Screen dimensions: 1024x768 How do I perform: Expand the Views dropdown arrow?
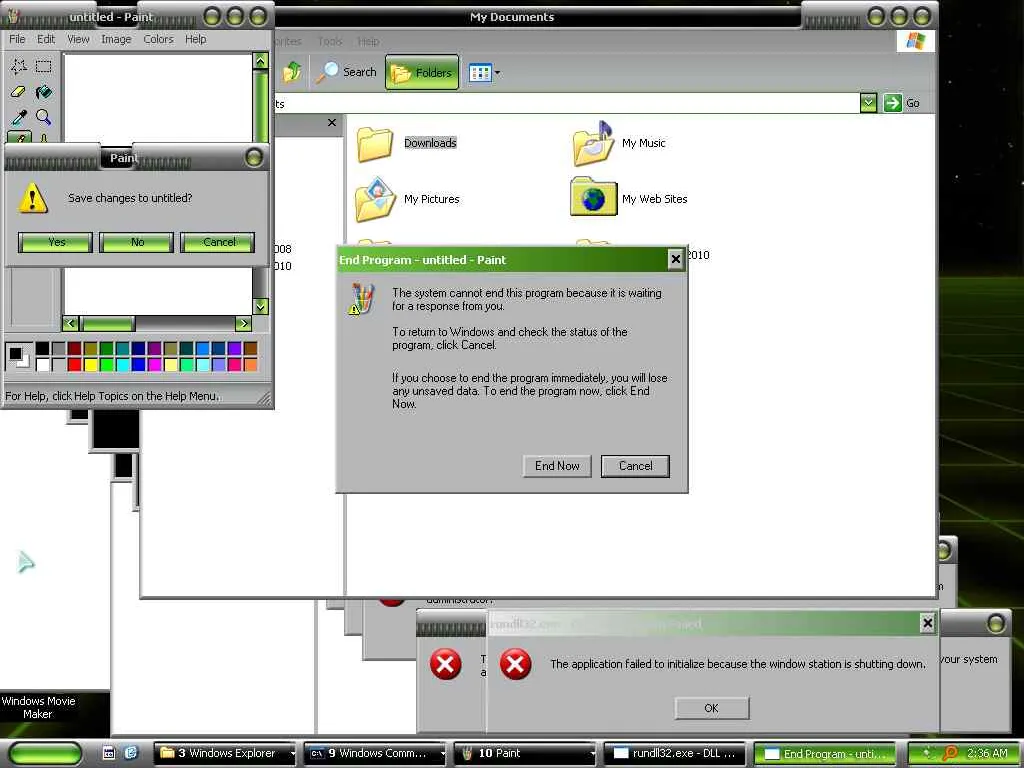pos(498,72)
